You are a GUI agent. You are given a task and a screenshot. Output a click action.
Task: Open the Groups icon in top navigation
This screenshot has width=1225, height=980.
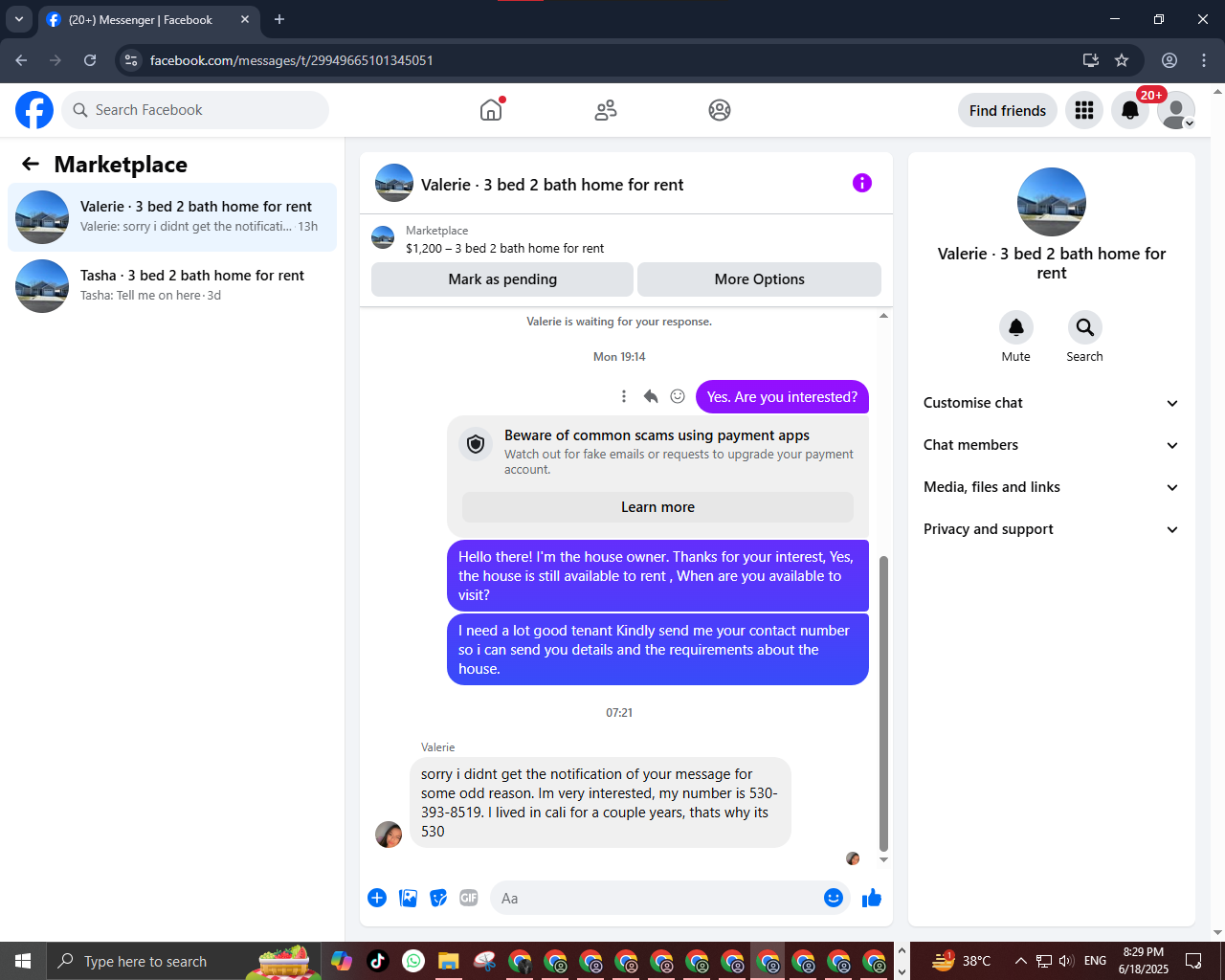point(720,110)
